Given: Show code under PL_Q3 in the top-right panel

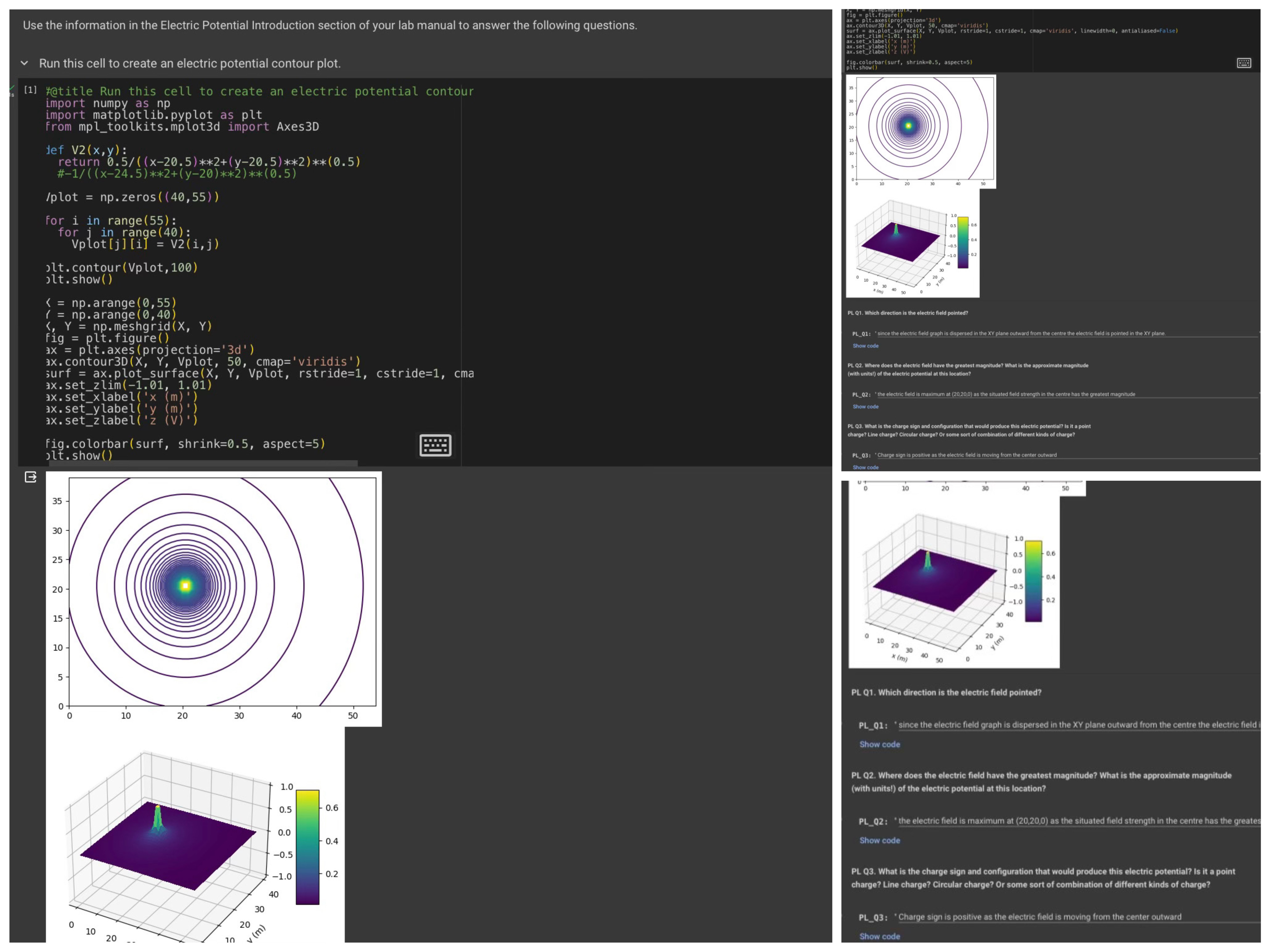Looking at the screenshot, I should point(865,468).
